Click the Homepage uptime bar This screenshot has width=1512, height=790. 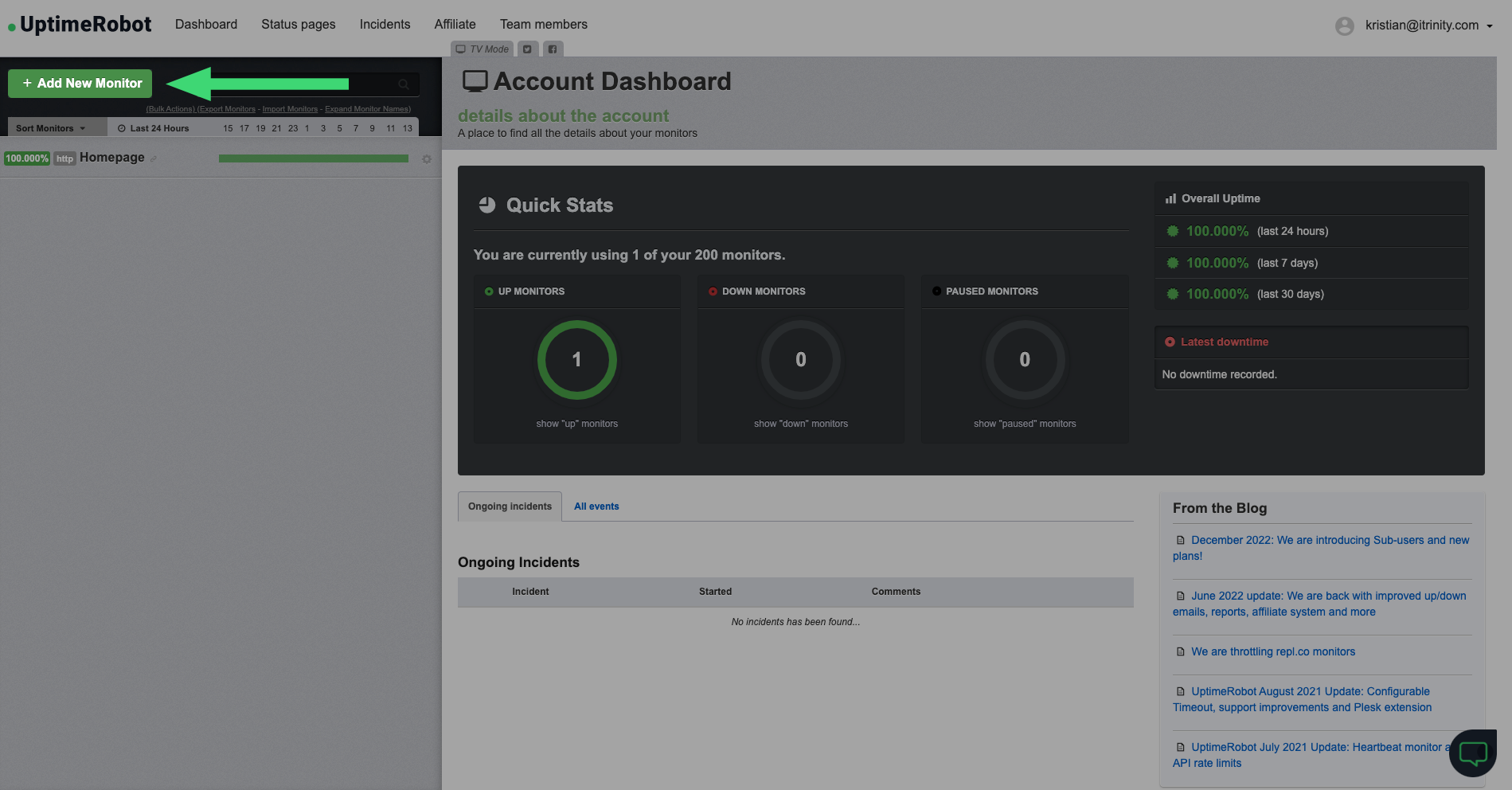tap(314, 158)
